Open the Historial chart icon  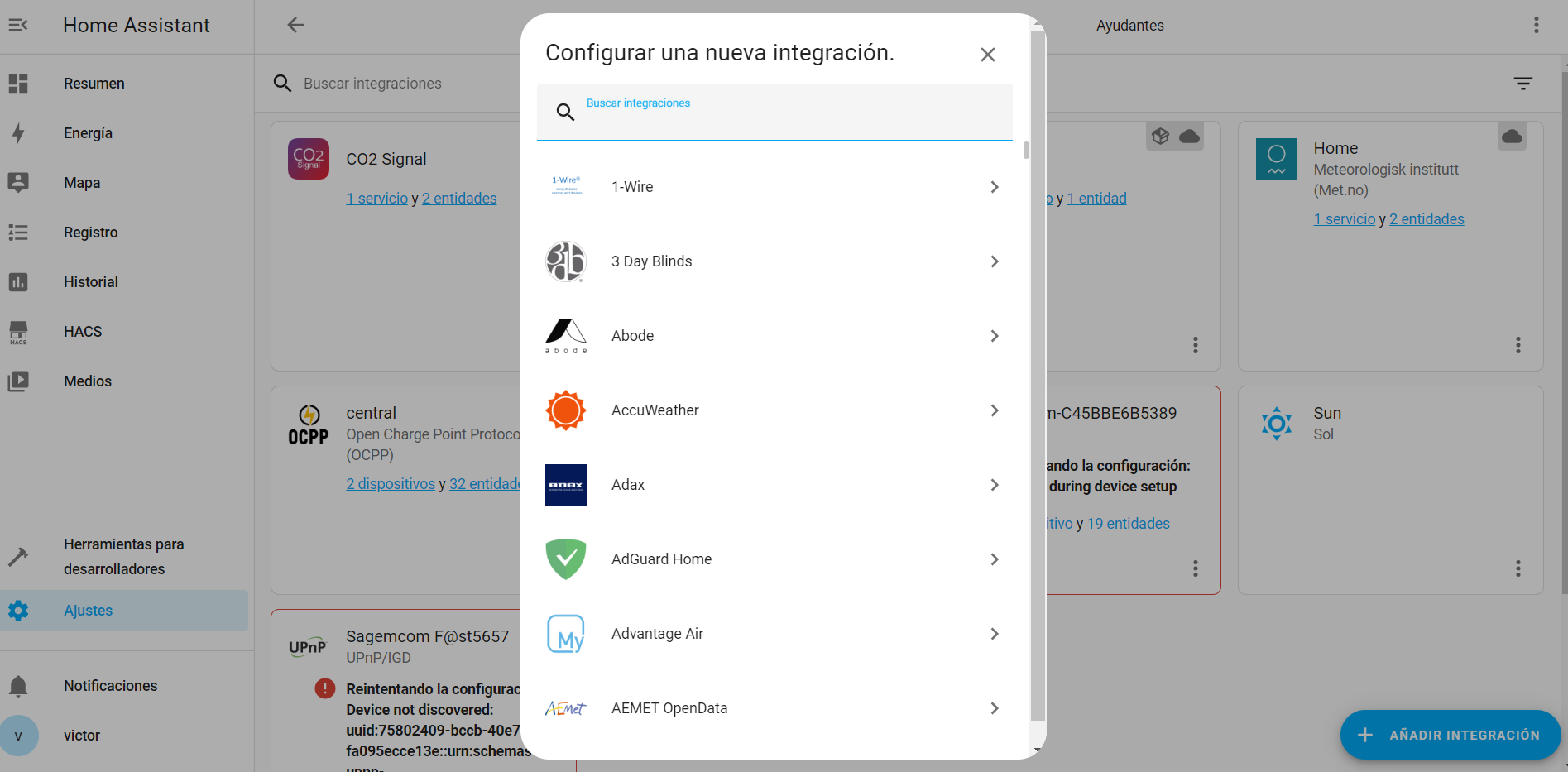tap(18, 282)
